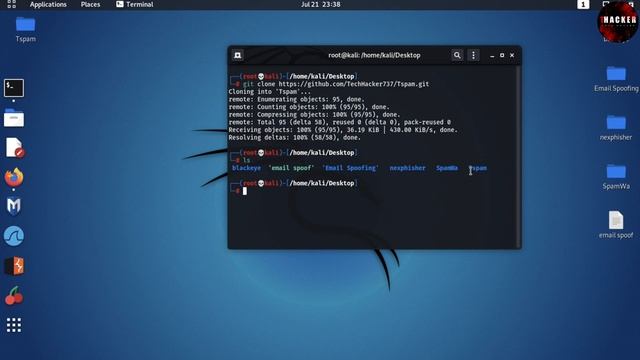The width and height of the screenshot is (640, 360).
Task: Click 'Resolving deltas' output line
Action: 295,138
